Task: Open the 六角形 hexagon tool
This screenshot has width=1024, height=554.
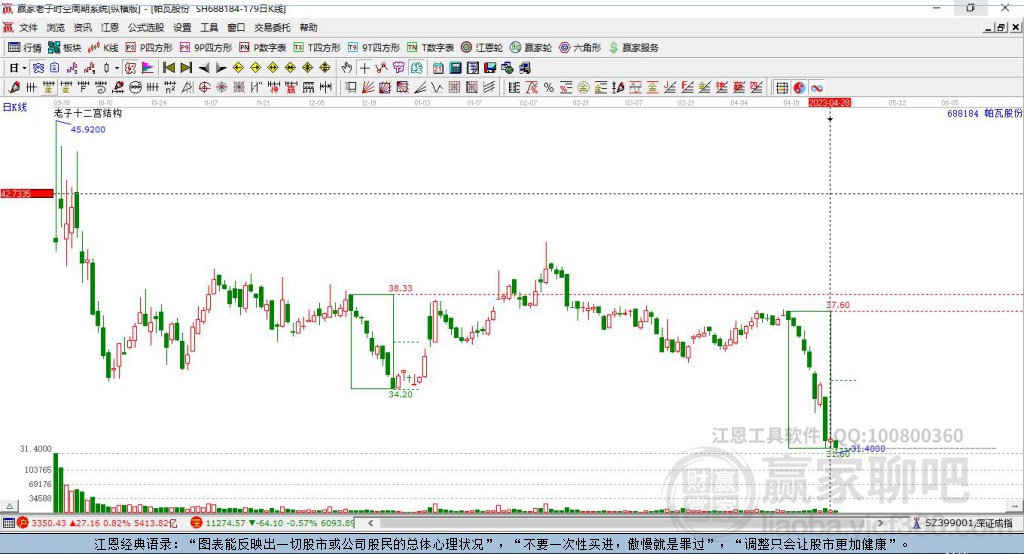Action: 580,48
